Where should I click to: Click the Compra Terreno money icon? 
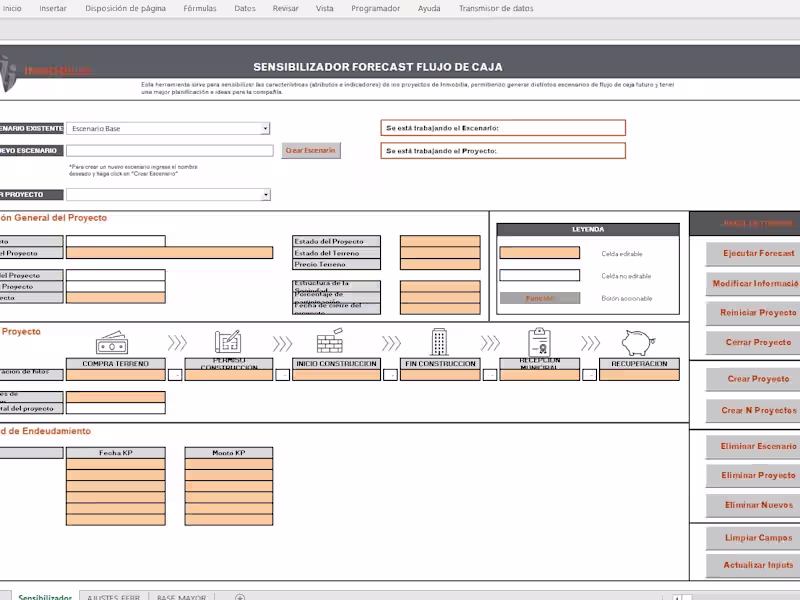coord(112,342)
